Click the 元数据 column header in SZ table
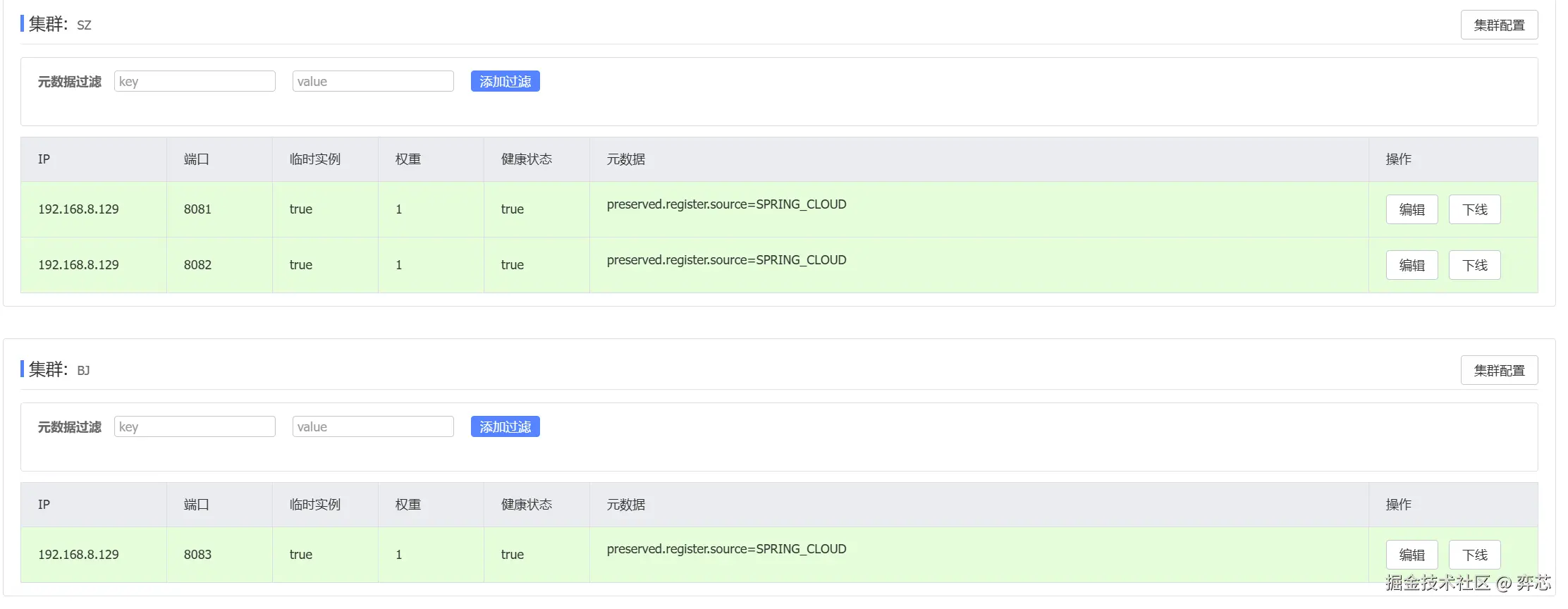This screenshot has width=1568, height=609. tap(626, 160)
